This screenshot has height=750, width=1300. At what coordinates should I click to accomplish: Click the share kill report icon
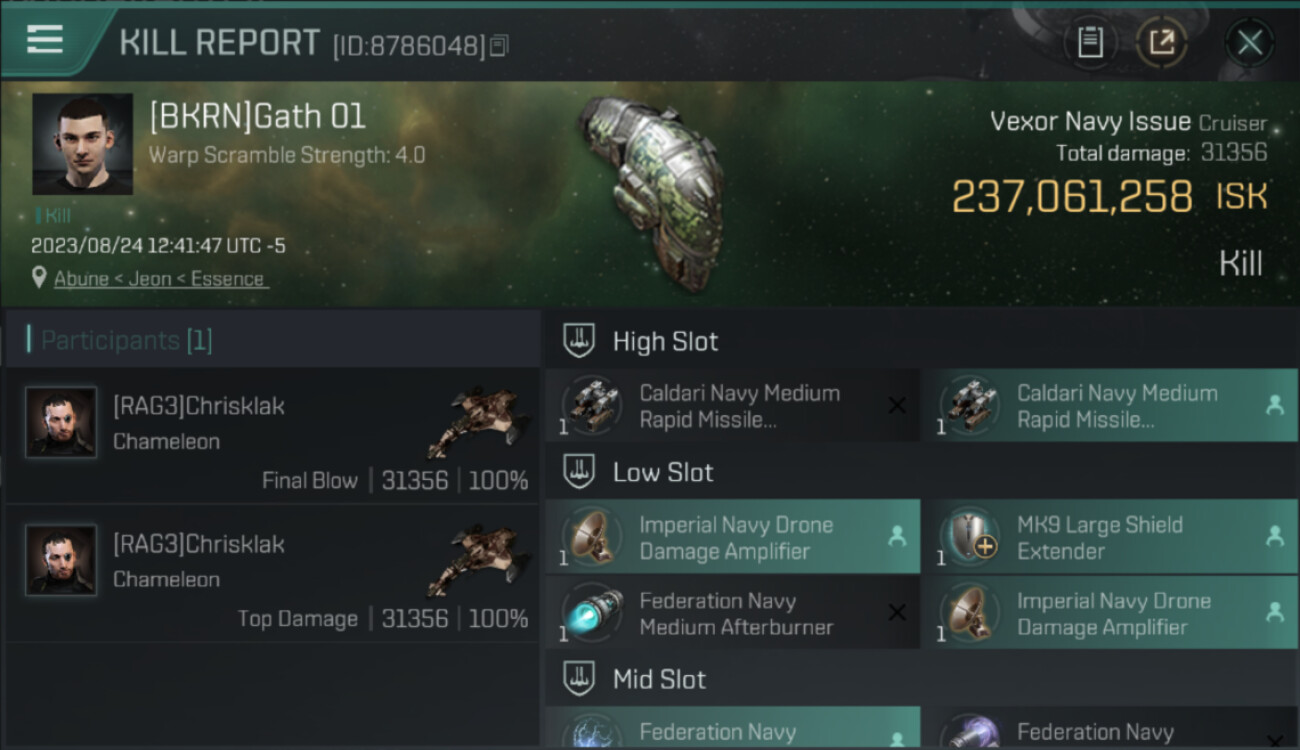[1161, 43]
